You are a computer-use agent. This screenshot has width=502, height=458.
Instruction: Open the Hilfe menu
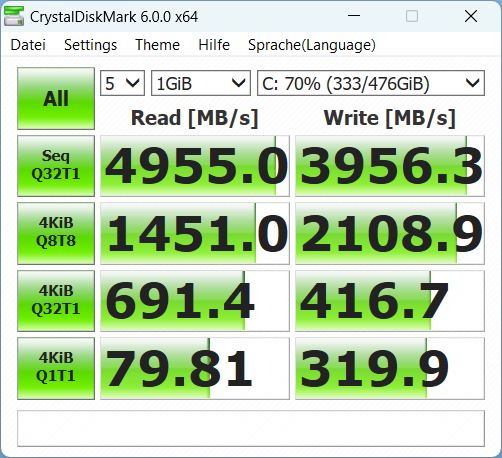(214, 45)
